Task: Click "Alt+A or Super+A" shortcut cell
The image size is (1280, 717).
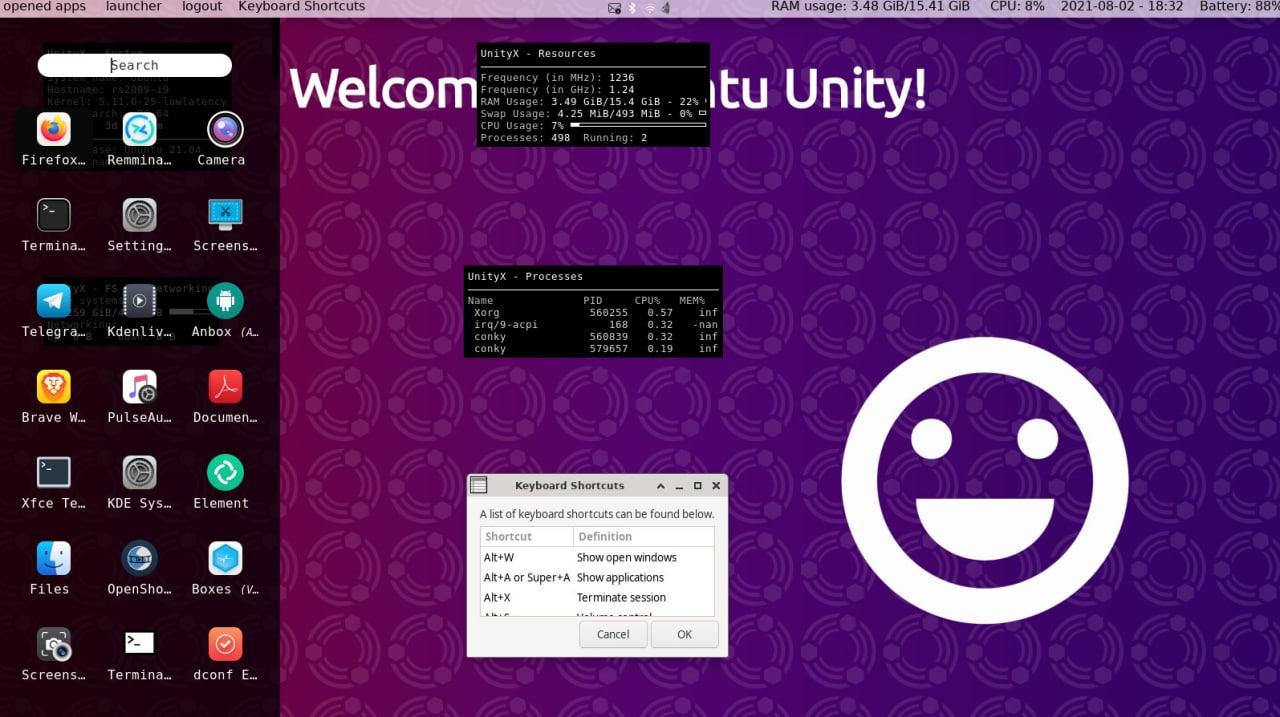Action: [527, 577]
